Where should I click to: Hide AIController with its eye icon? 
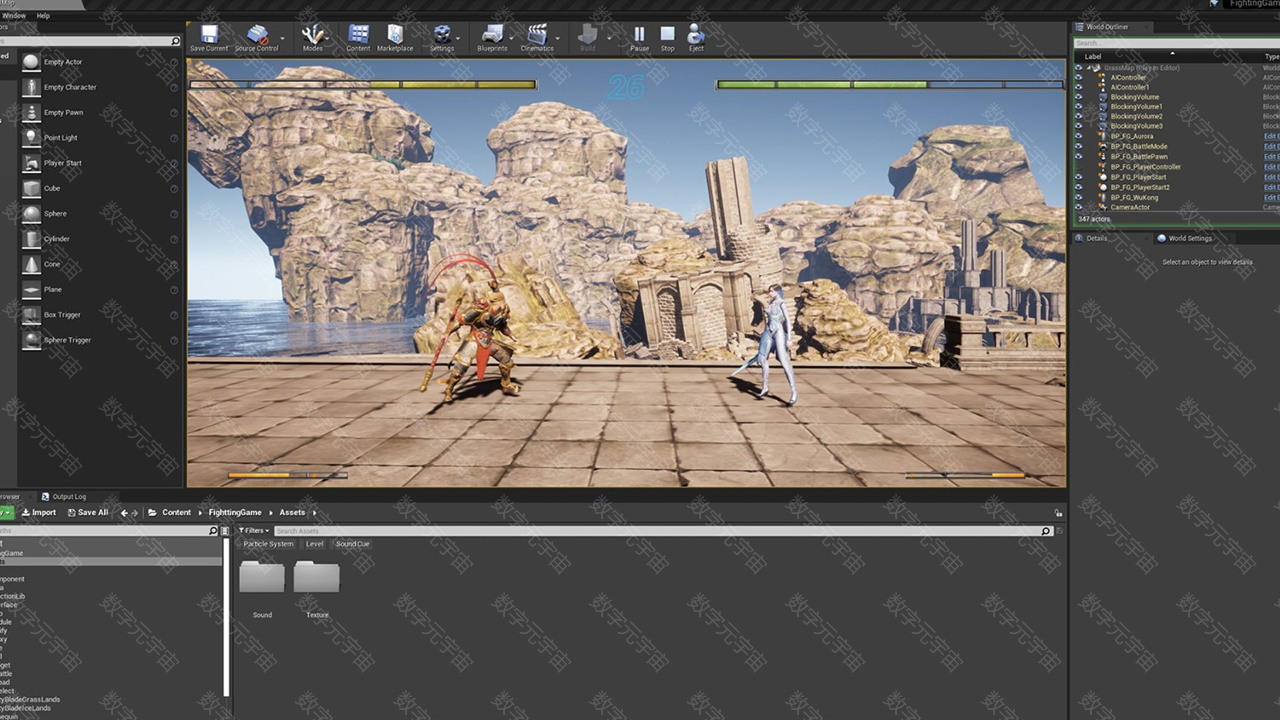point(1078,77)
